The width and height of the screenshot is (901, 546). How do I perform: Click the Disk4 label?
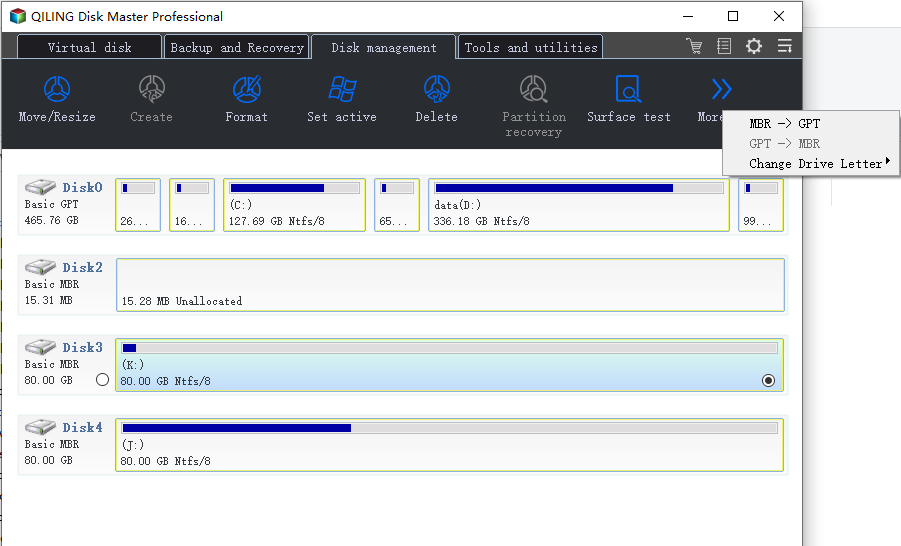[x=82, y=428]
